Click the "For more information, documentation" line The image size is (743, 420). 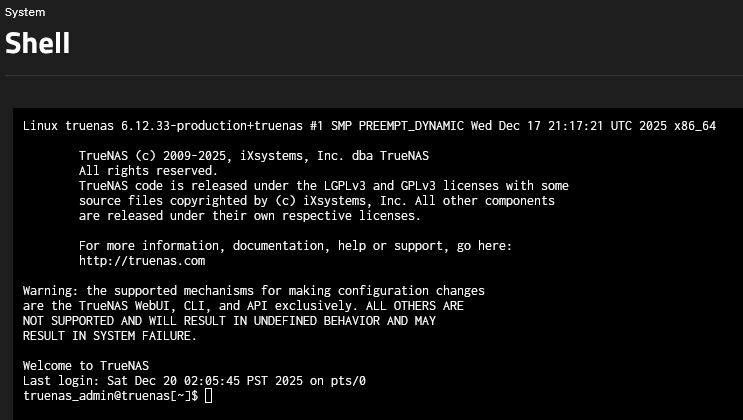[x=295, y=246]
